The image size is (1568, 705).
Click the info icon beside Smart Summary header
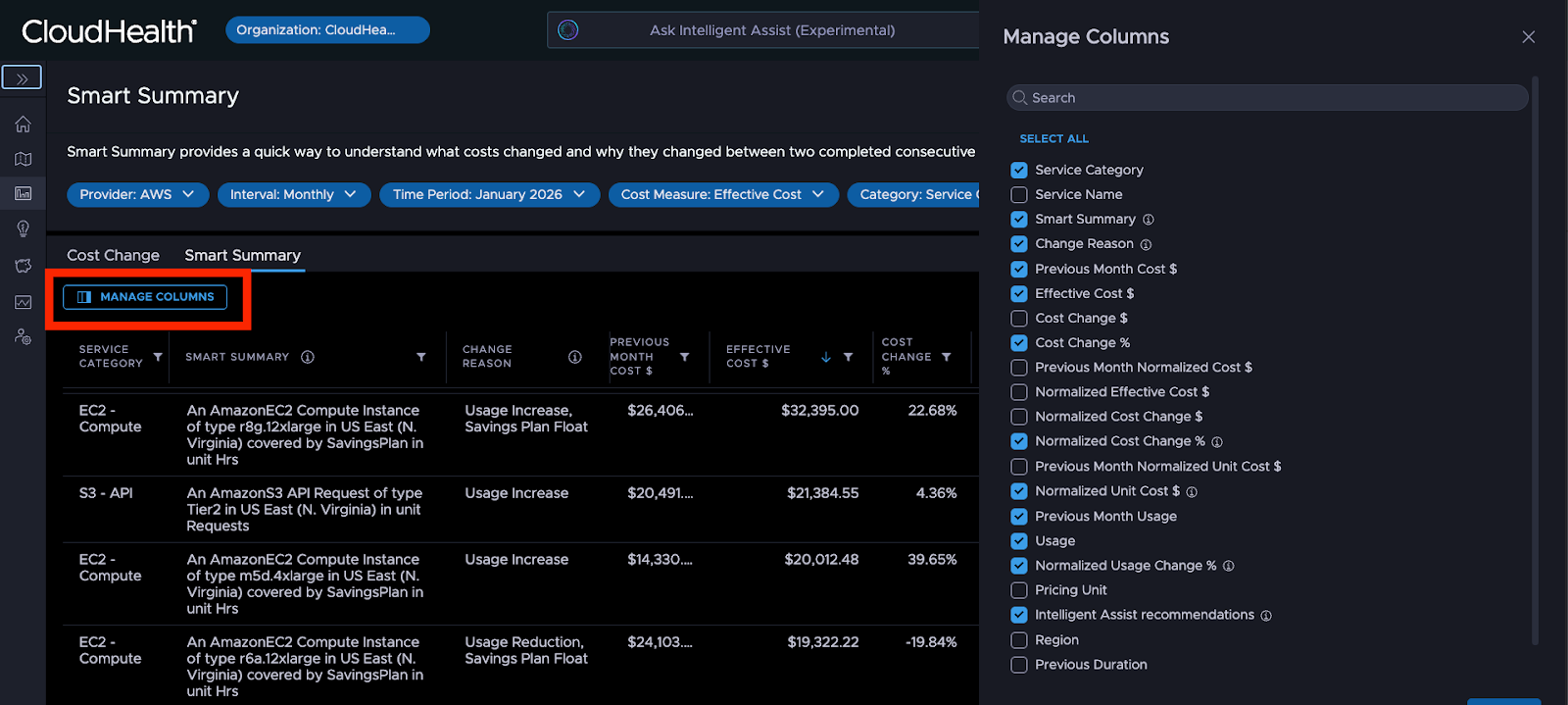(308, 357)
